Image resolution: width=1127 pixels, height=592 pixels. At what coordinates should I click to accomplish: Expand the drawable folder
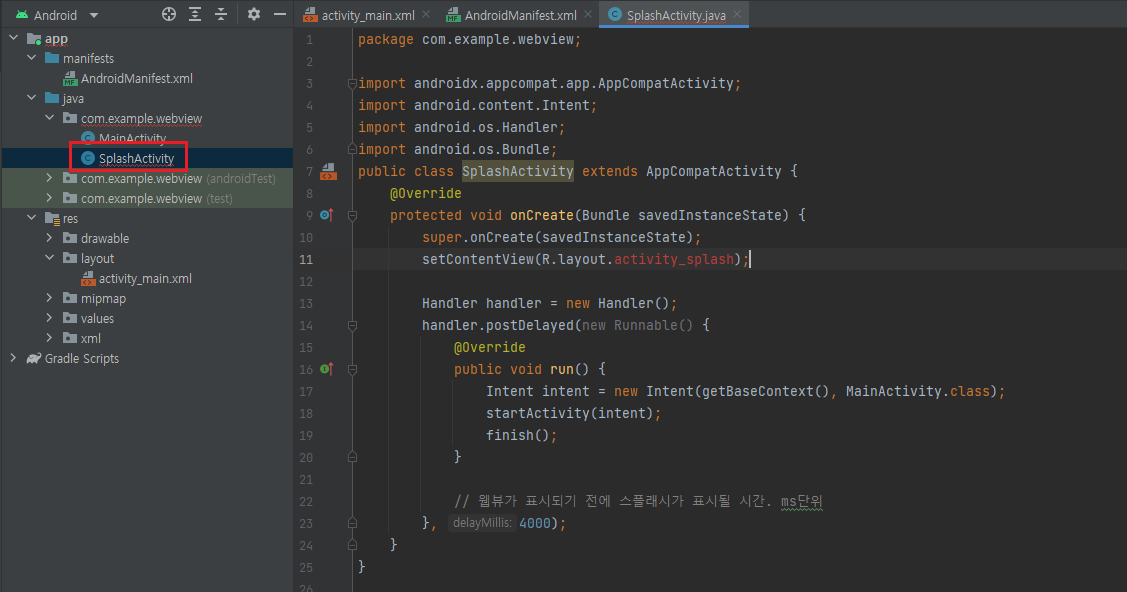tap(50, 238)
